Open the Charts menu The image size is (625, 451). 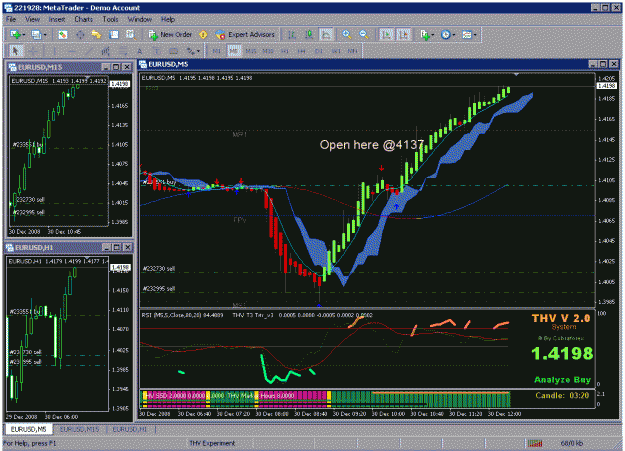coord(83,19)
